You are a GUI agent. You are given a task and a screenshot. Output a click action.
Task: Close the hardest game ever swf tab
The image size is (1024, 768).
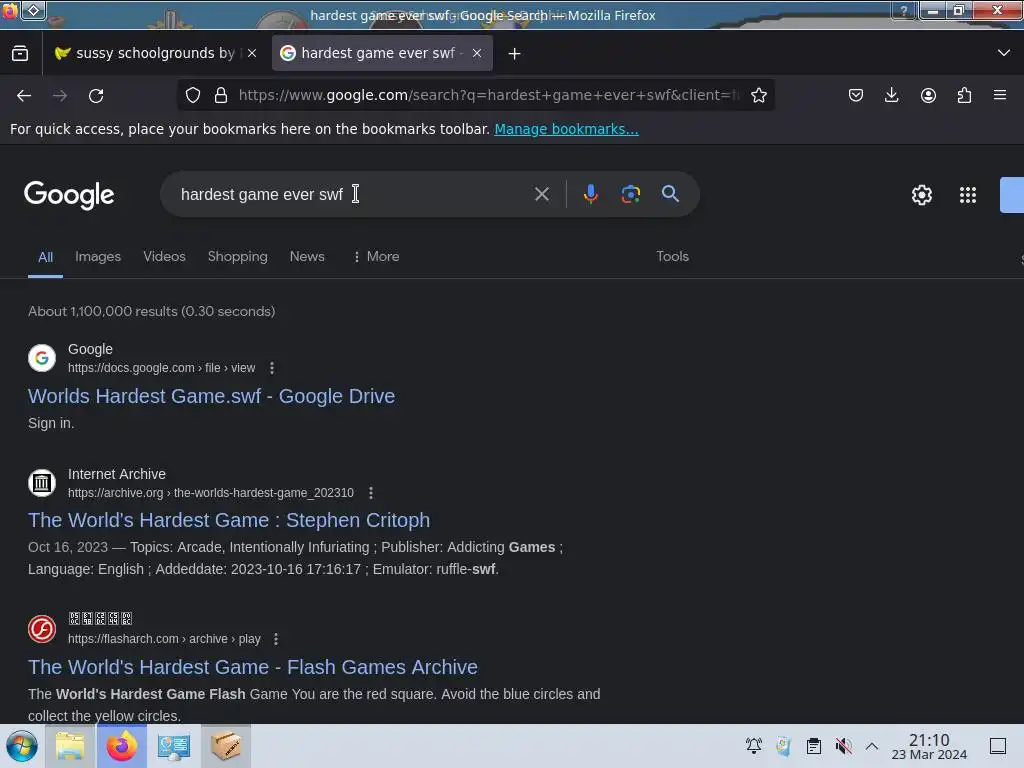click(x=477, y=54)
